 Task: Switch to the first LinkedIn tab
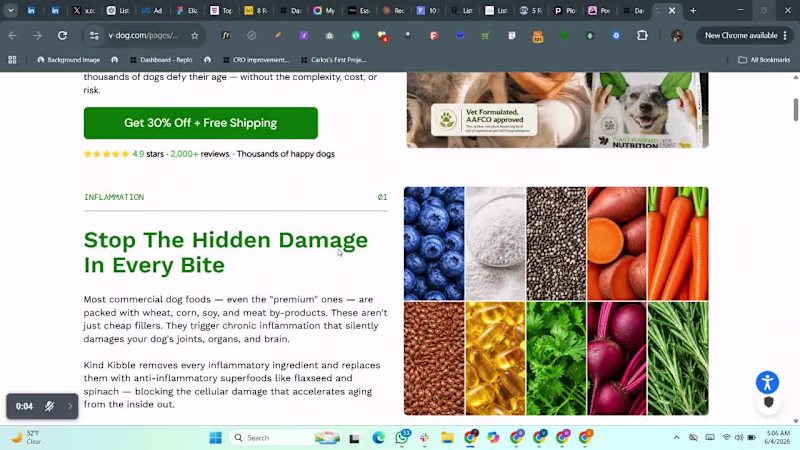31,10
